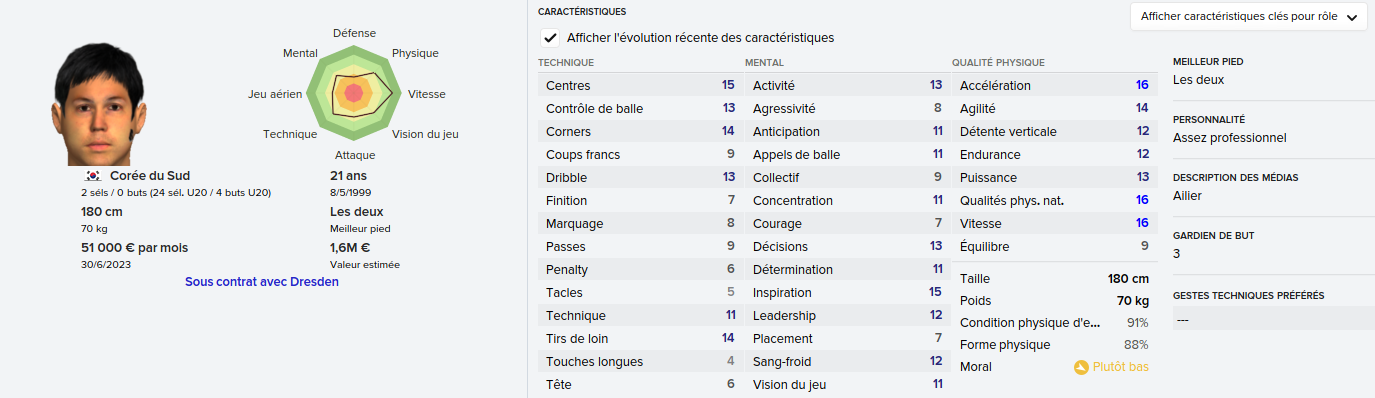Click the checkmark in the évolution checkbox
This screenshot has height=398, width=1375.
pyautogui.click(x=550, y=38)
